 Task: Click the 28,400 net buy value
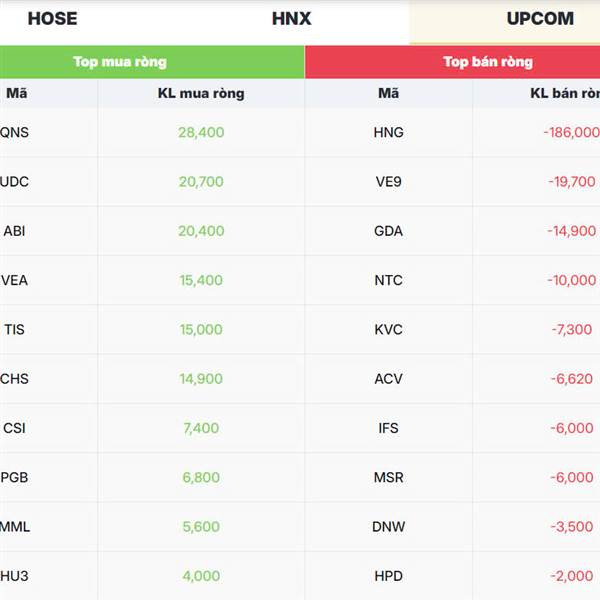click(x=201, y=132)
